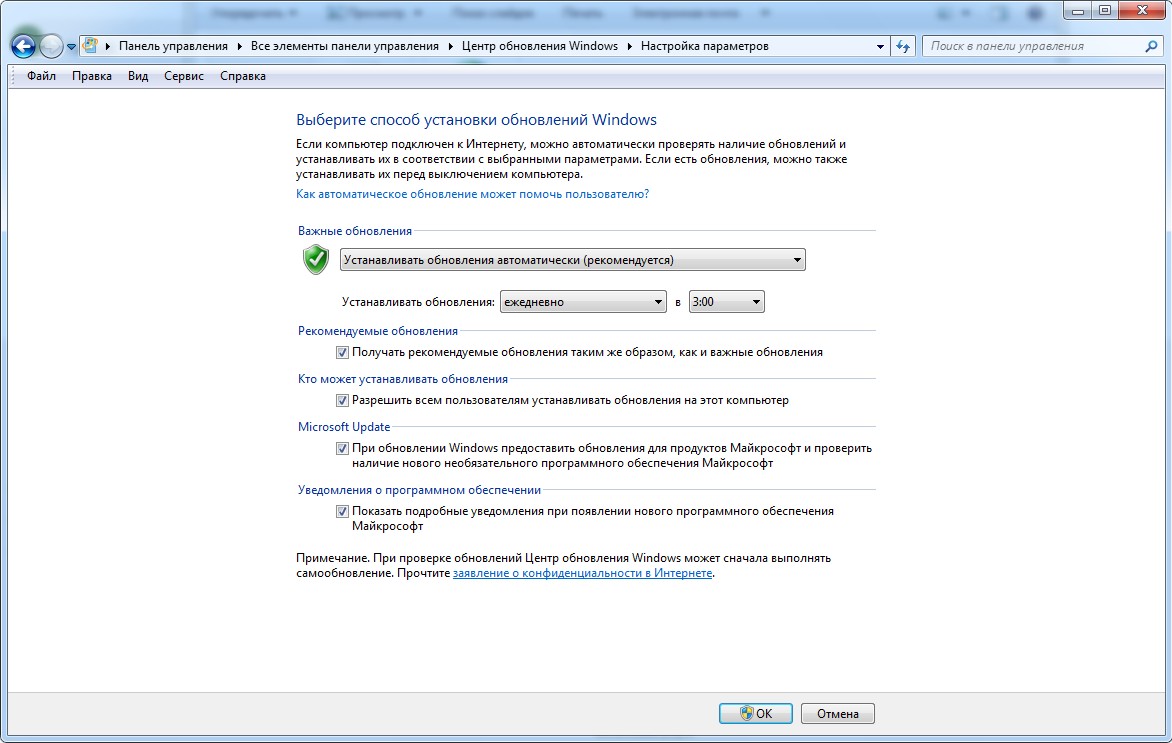Open the Вид menu
The image size is (1172, 743).
coord(138,76)
